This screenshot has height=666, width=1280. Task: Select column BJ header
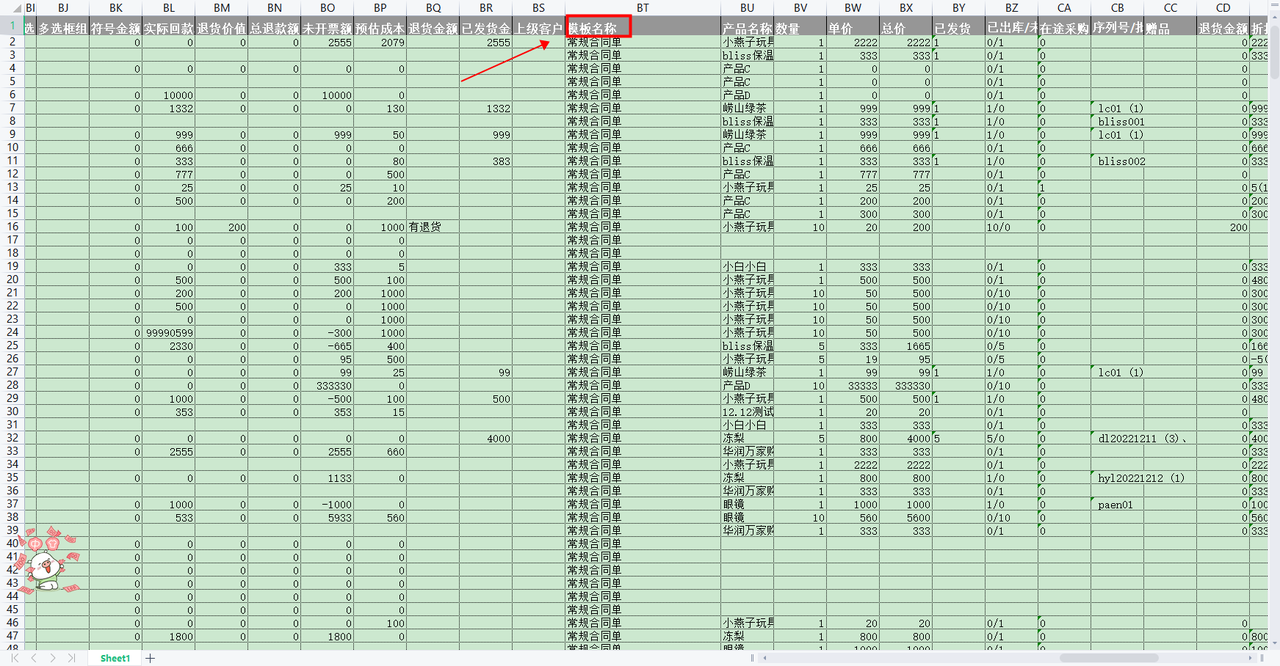(63, 8)
